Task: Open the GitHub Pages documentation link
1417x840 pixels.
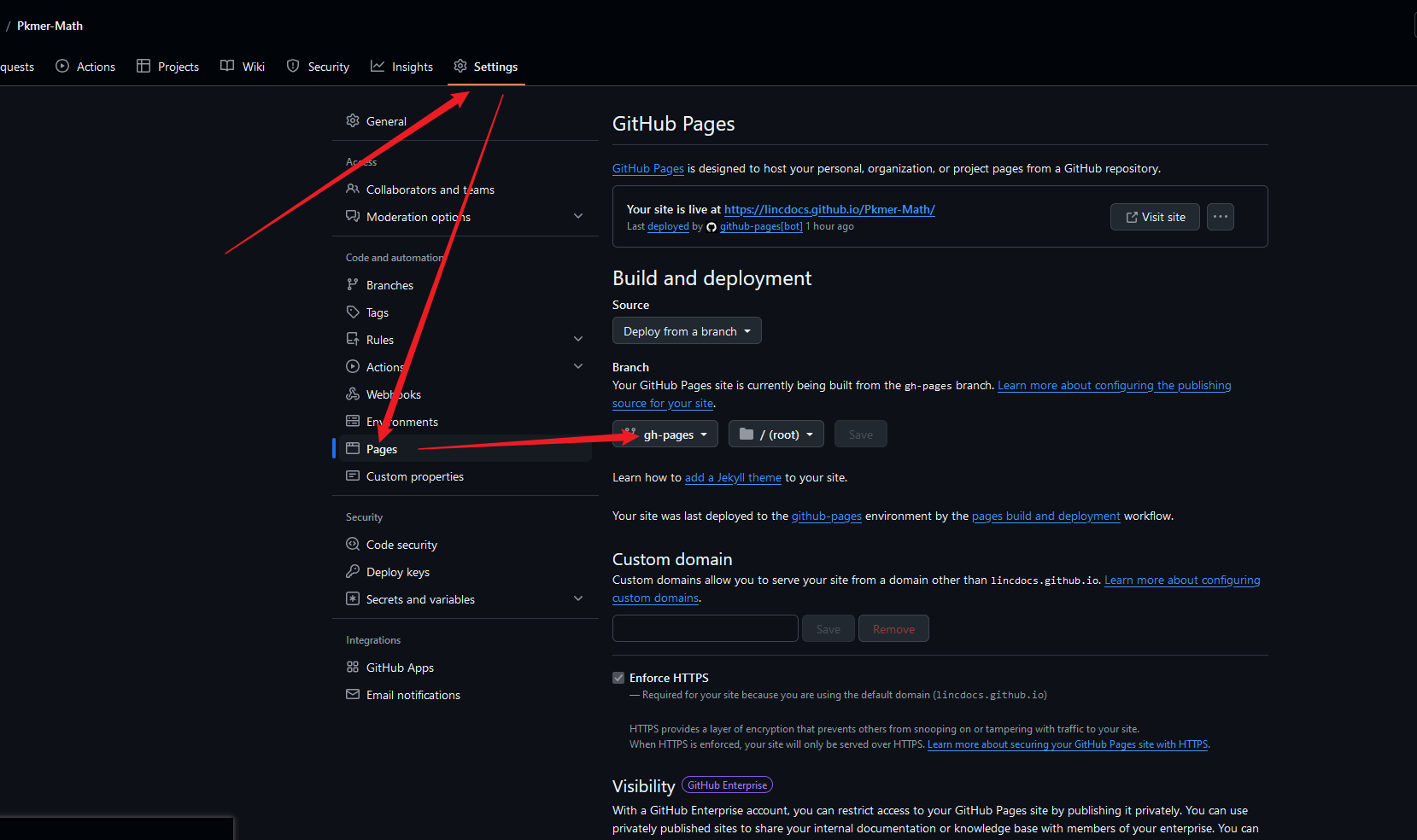Action: pyautogui.click(x=648, y=168)
